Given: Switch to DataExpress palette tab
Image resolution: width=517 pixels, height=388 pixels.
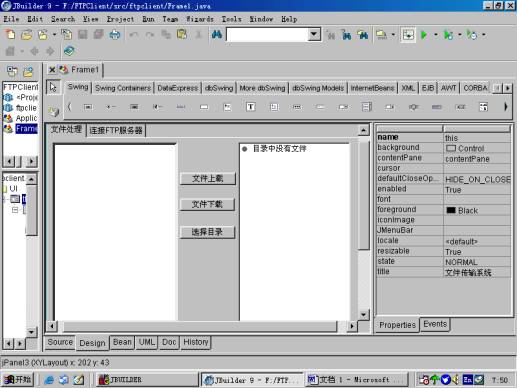Looking at the screenshot, I should point(178,88).
